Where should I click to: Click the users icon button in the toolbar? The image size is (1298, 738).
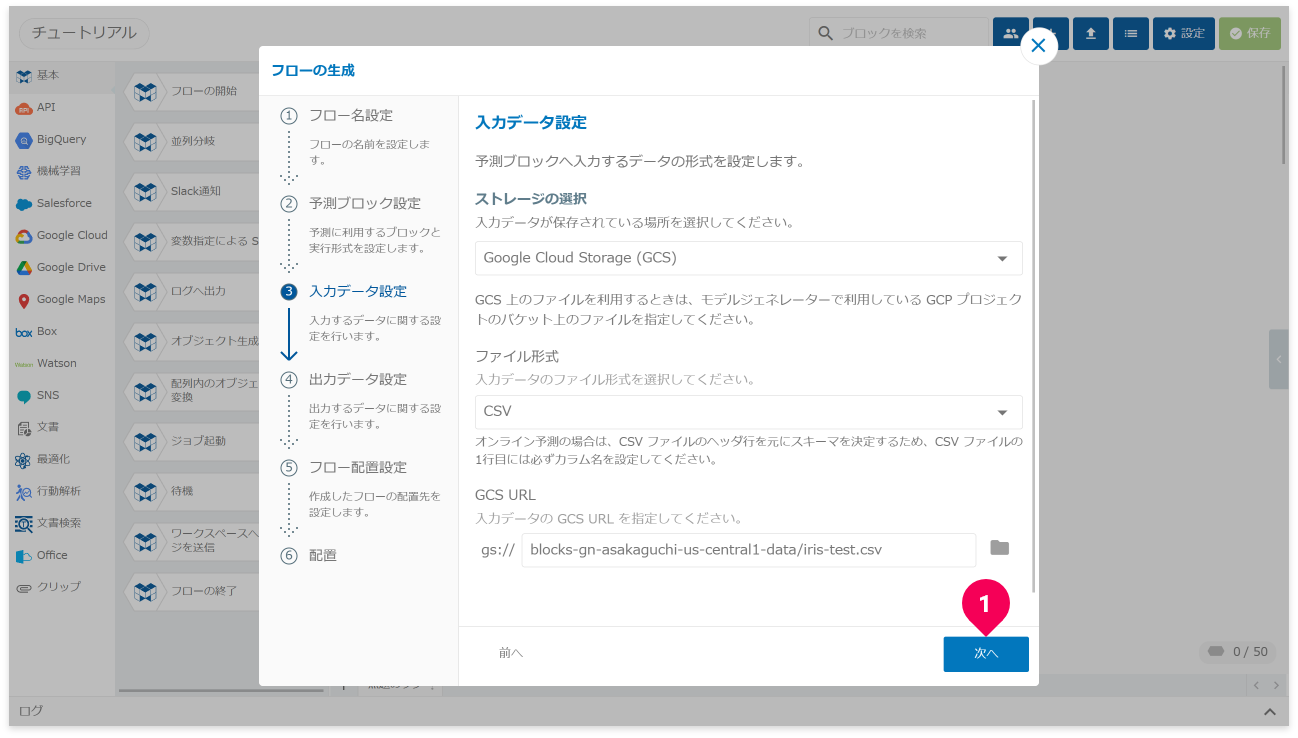1010,33
